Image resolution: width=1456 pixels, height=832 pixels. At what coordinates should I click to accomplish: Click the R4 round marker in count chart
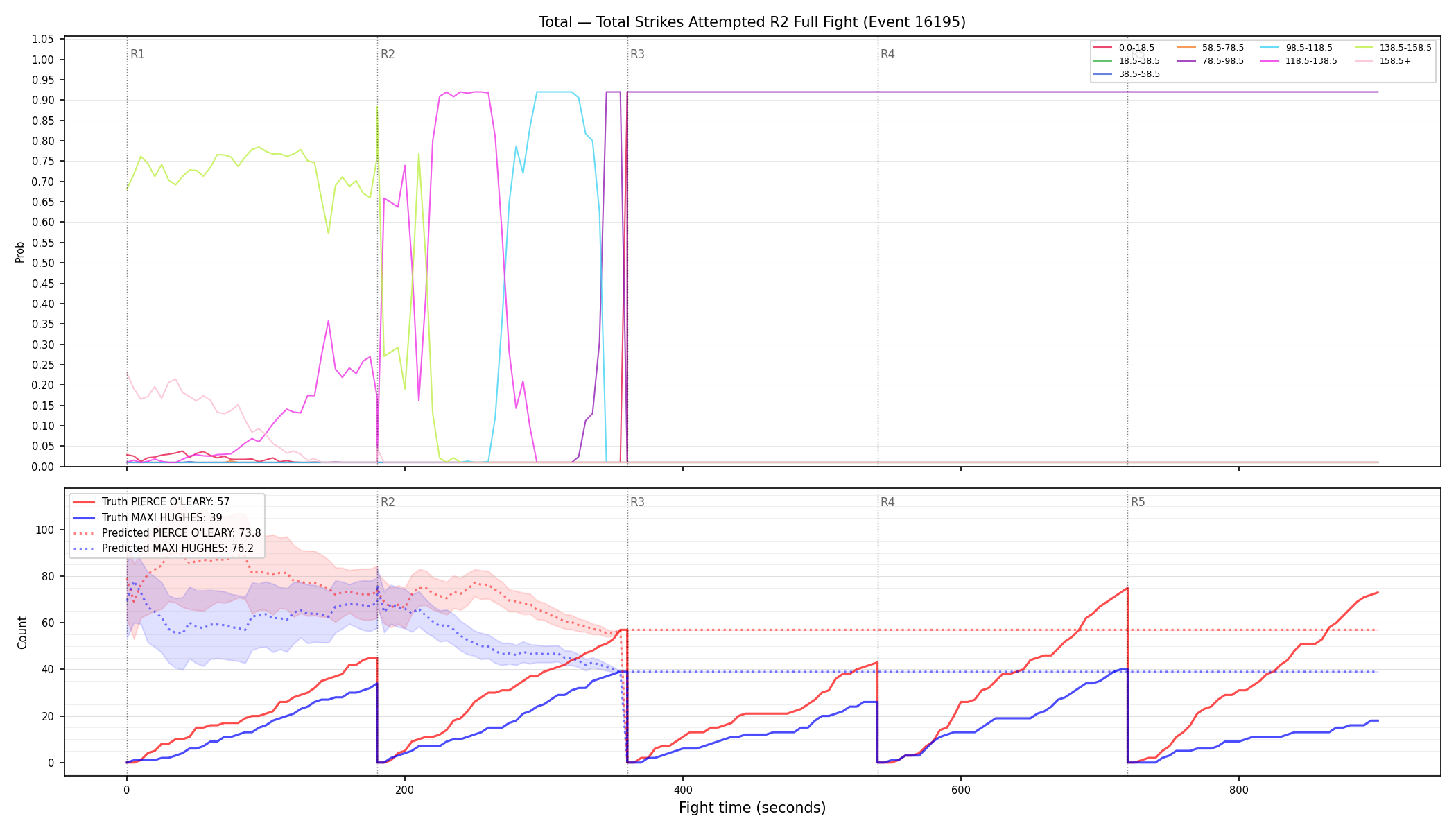click(x=887, y=502)
